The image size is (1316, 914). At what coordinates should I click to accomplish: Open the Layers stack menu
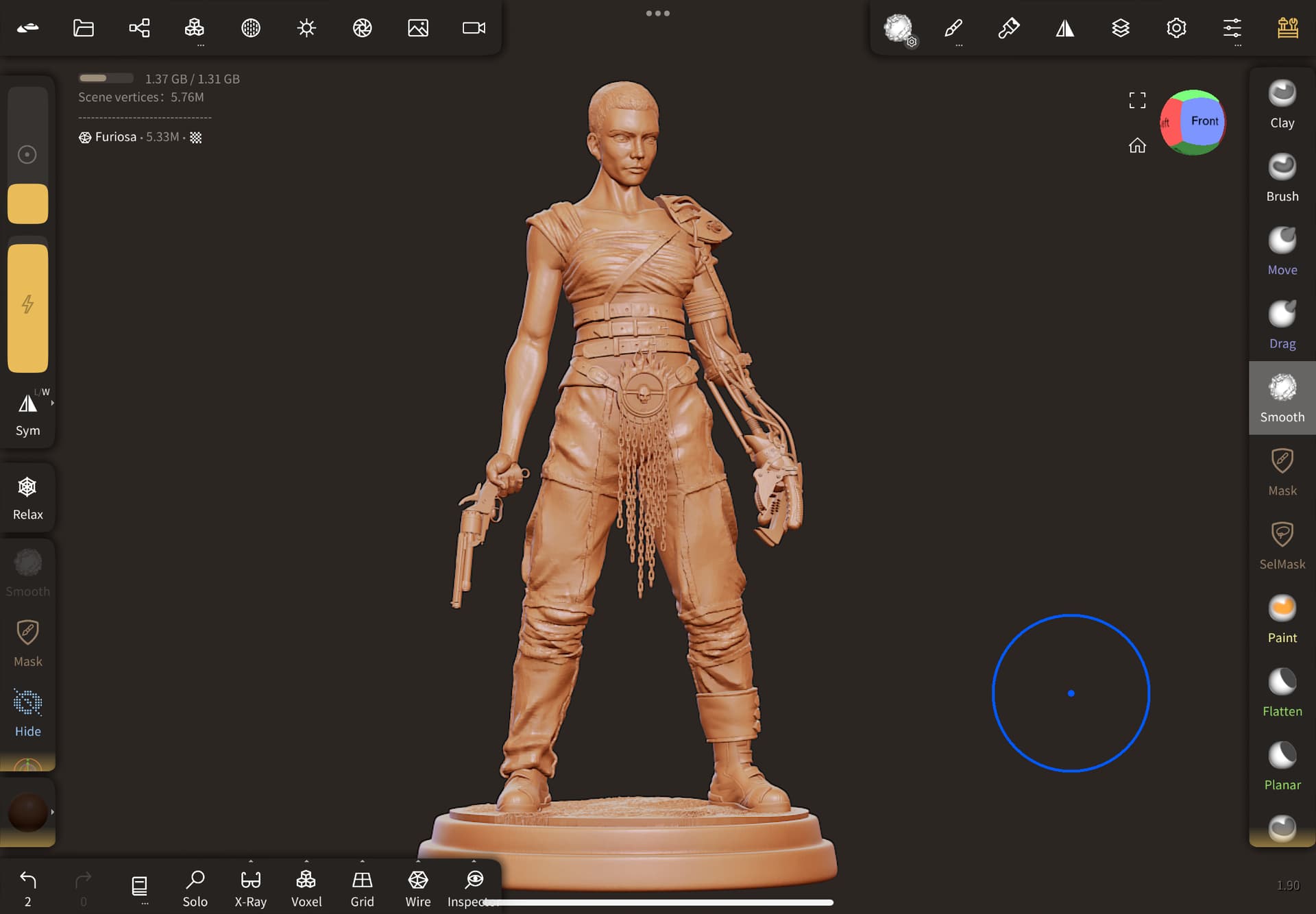pyautogui.click(x=1121, y=28)
